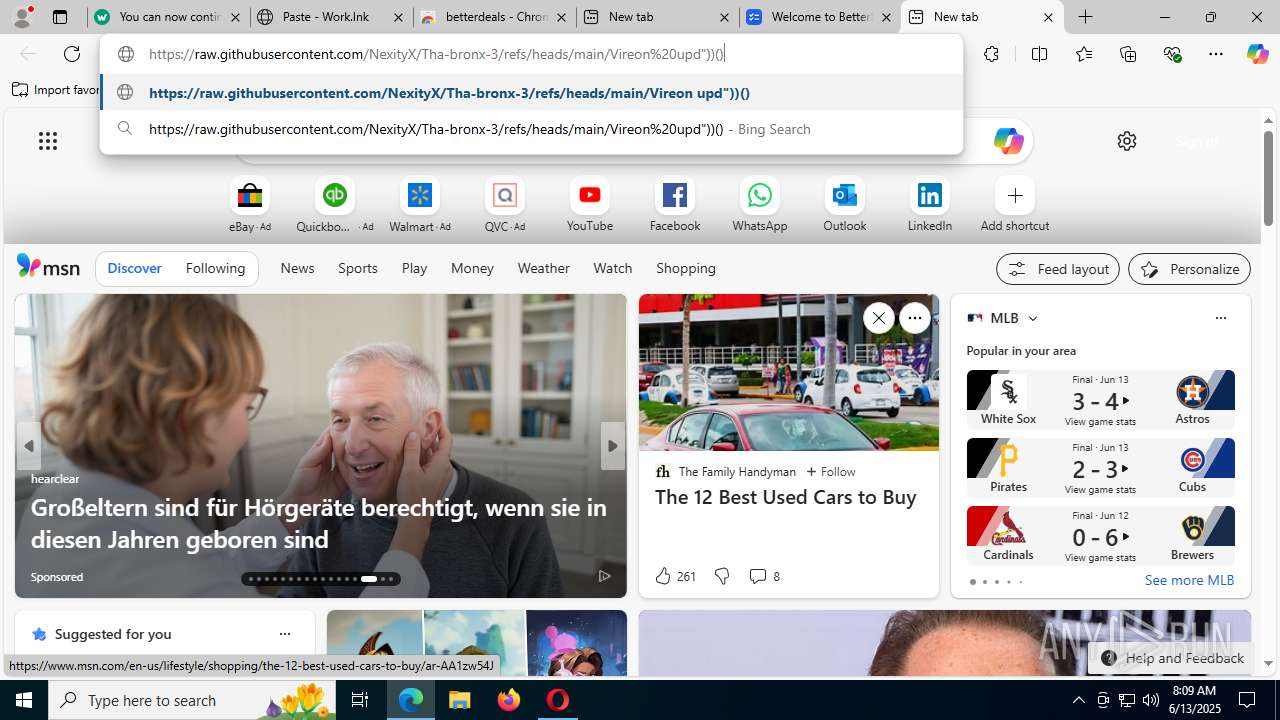1280x720 pixels.
Task: Open the Quickbooks ad shortcut
Action: (334, 204)
